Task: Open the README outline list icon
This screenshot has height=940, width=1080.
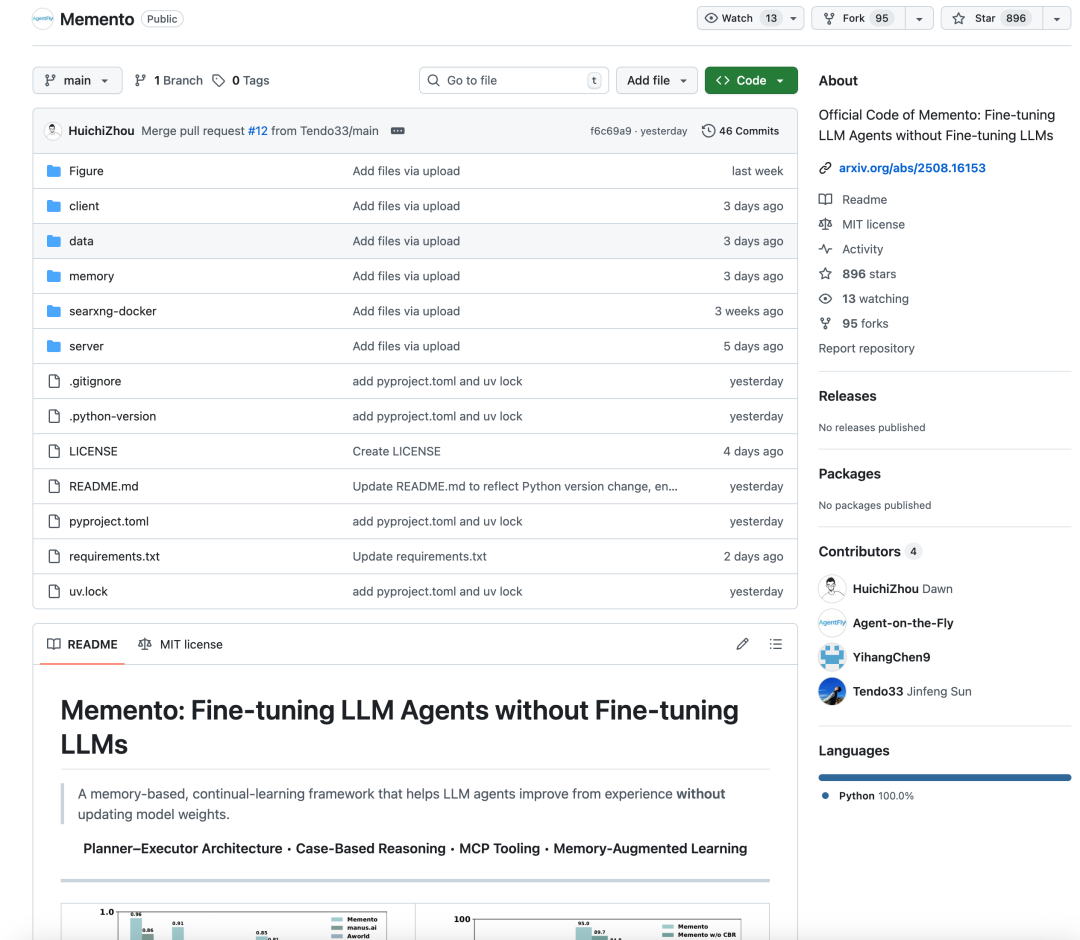Action: (x=776, y=645)
